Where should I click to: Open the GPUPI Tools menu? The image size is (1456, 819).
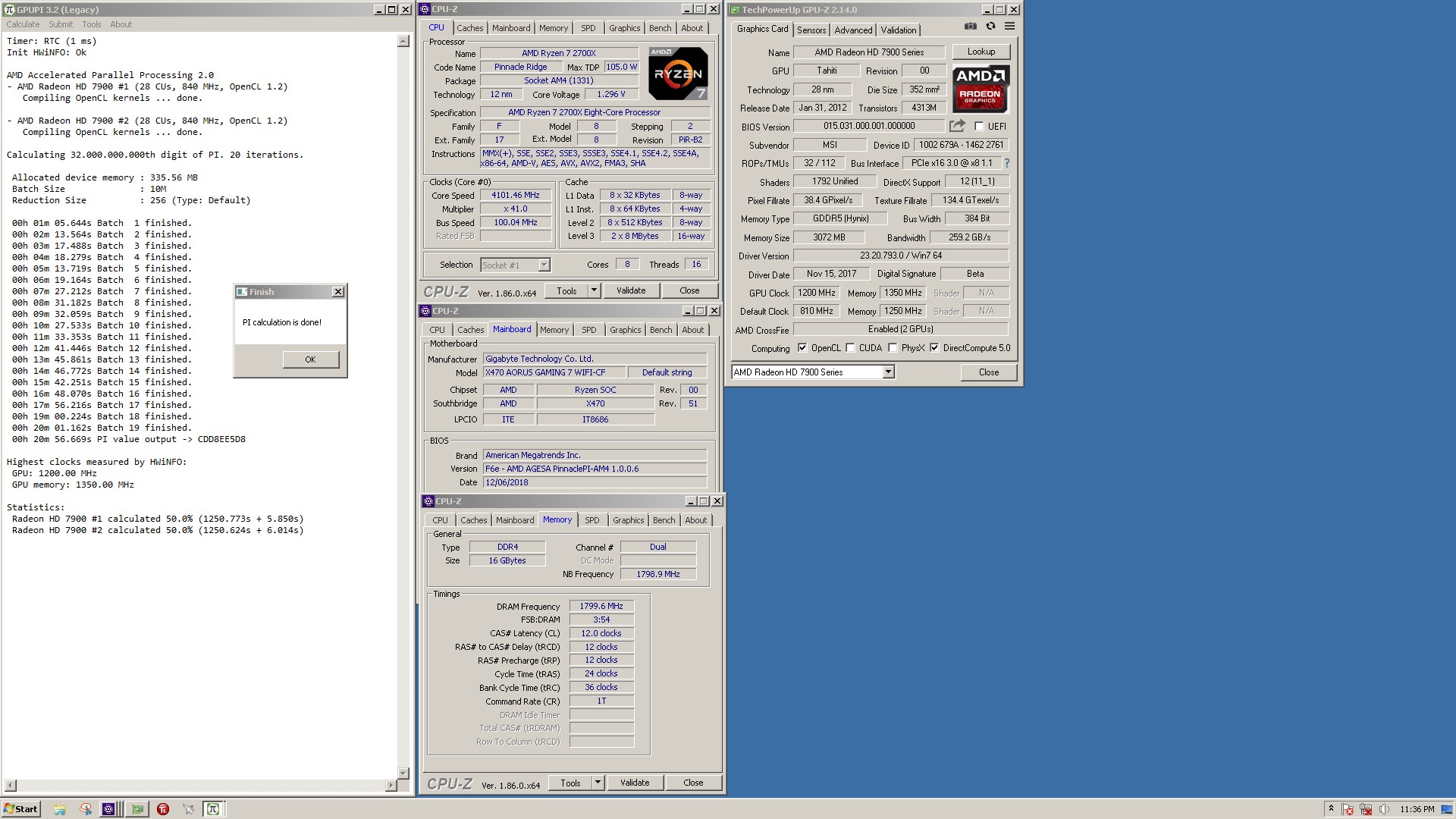[x=92, y=24]
